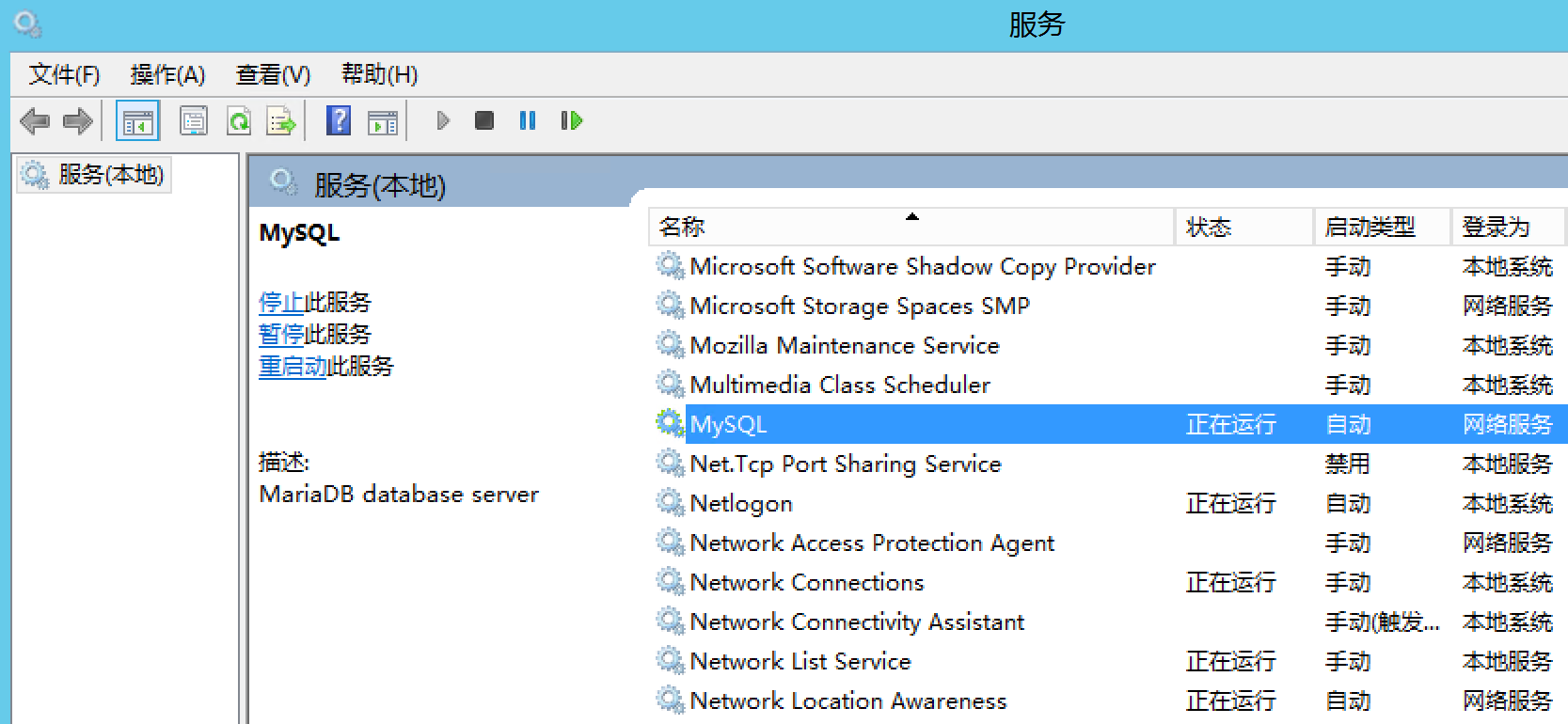The image size is (1568, 724).
Task: Open the 帮助(H) menu
Action: click(379, 74)
